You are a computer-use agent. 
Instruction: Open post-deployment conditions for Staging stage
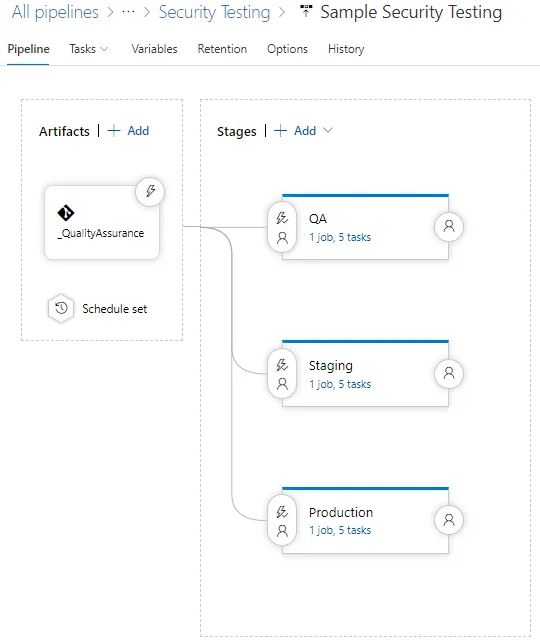click(x=449, y=373)
